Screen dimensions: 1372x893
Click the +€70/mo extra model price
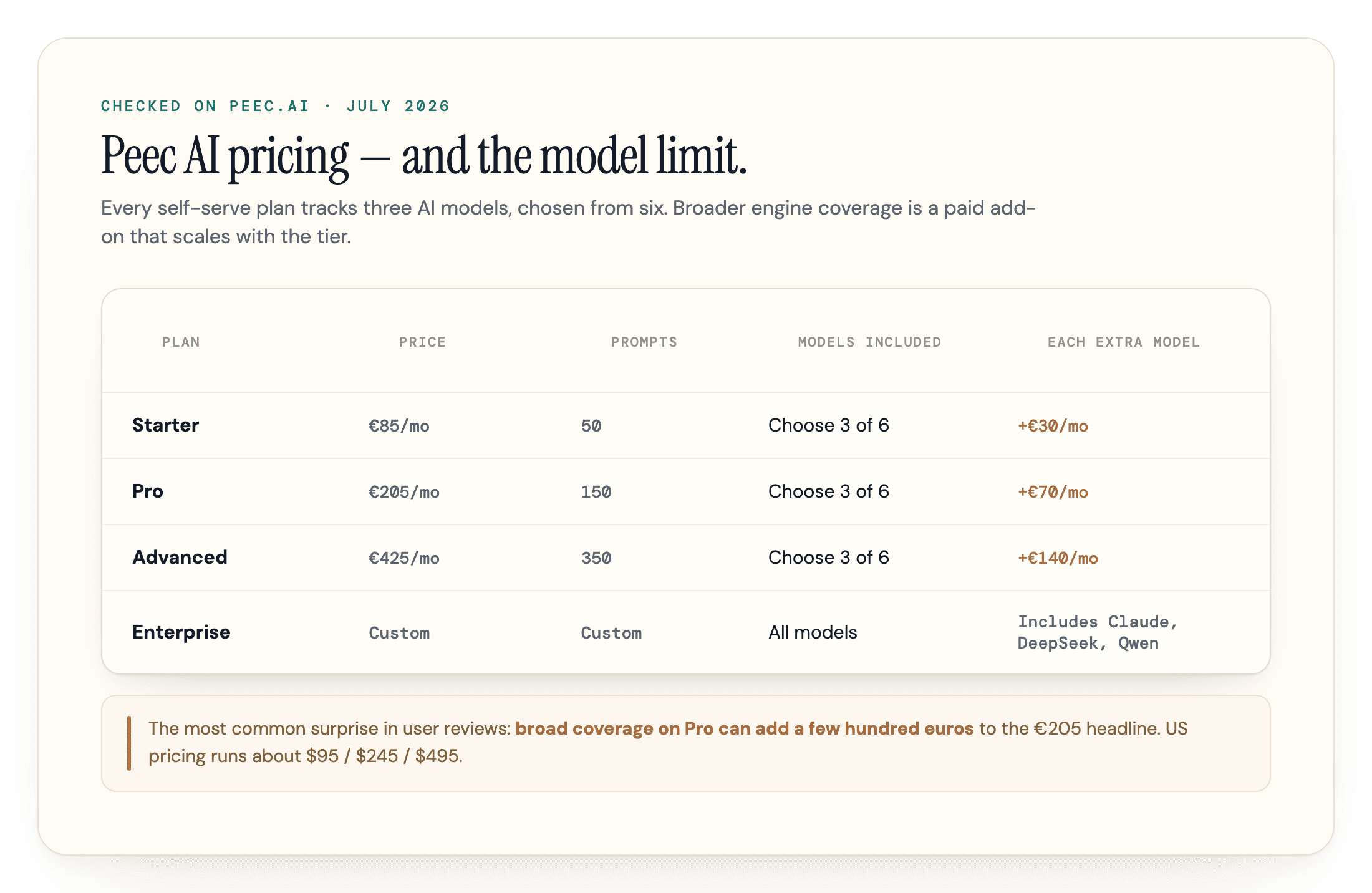coord(1053,492)
